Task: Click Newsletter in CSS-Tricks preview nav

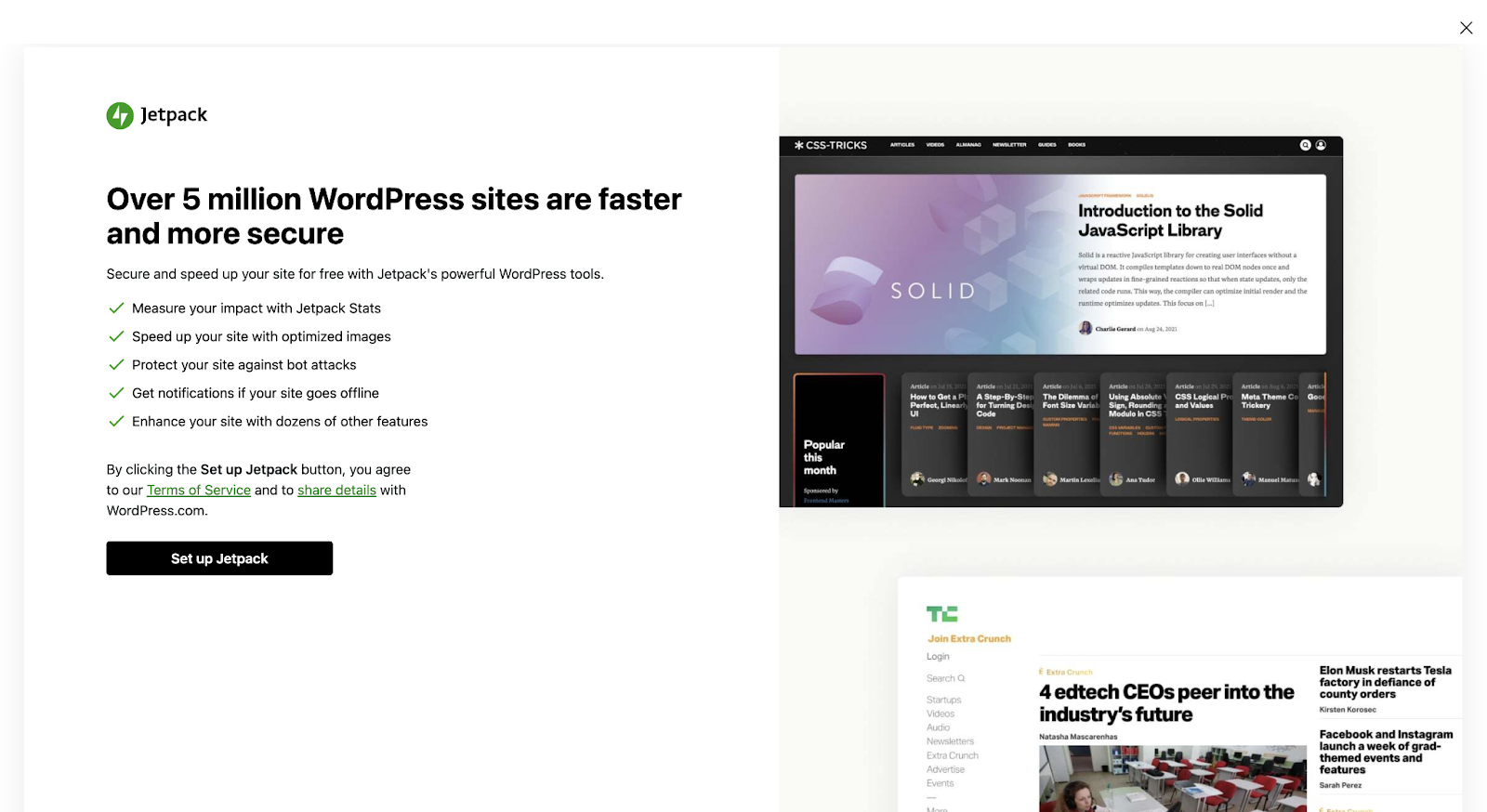Action: point(1009,145)
